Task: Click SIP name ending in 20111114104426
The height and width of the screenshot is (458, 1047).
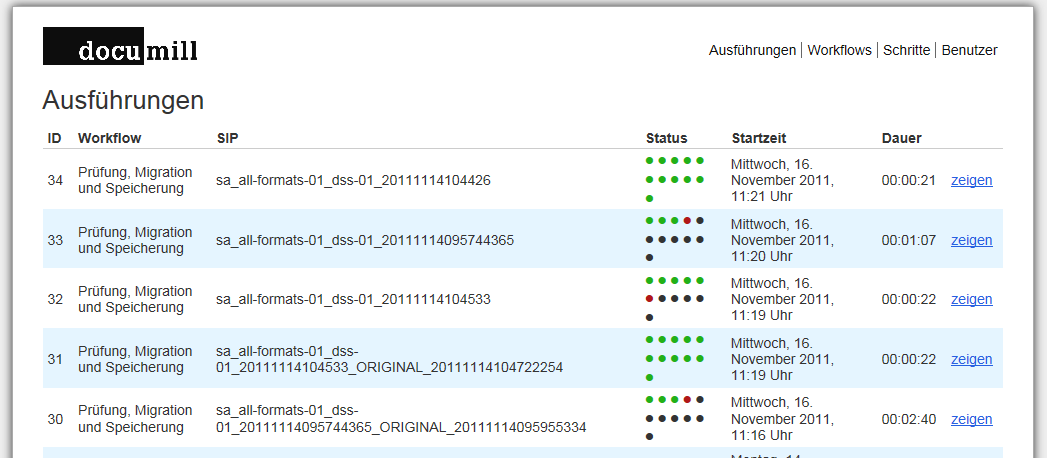Action: [x=353, y=181]
